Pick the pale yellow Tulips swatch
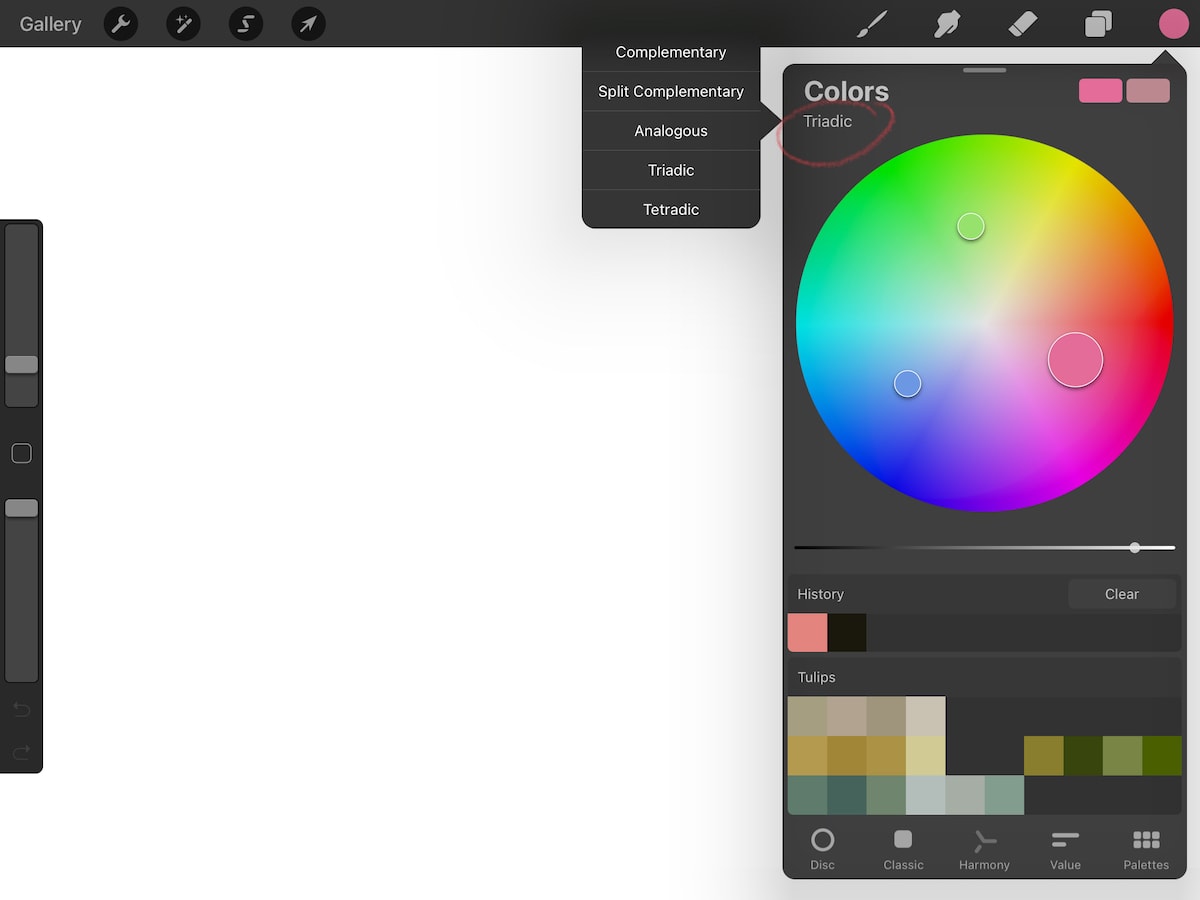 pos(926,756)
